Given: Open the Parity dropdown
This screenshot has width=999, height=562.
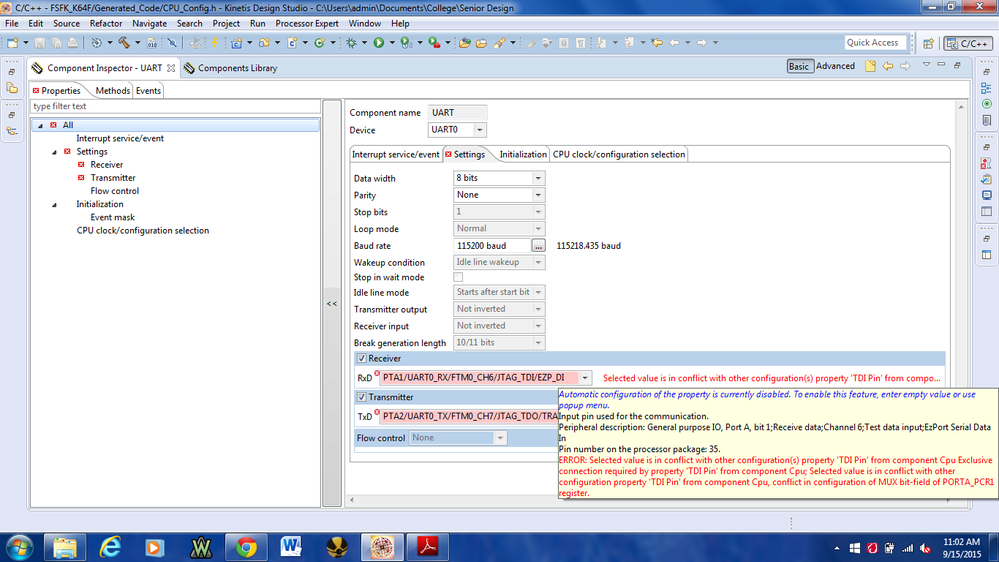Looking at the screenshot, I should [x=538, y=195].
